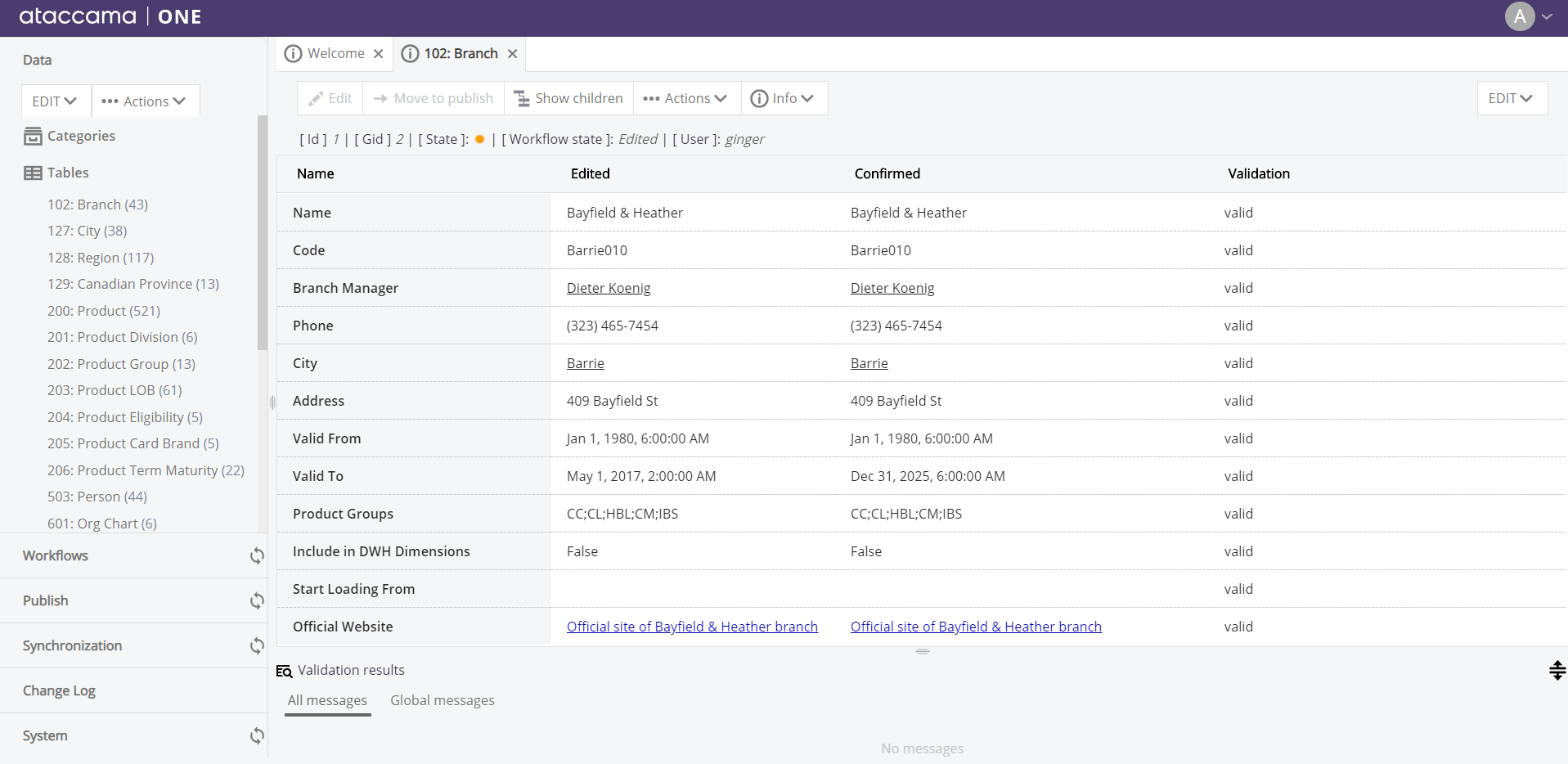Click the user avatar icon
The height and width of the screenshot is (764, 1568).
(x=1519, y=16)
